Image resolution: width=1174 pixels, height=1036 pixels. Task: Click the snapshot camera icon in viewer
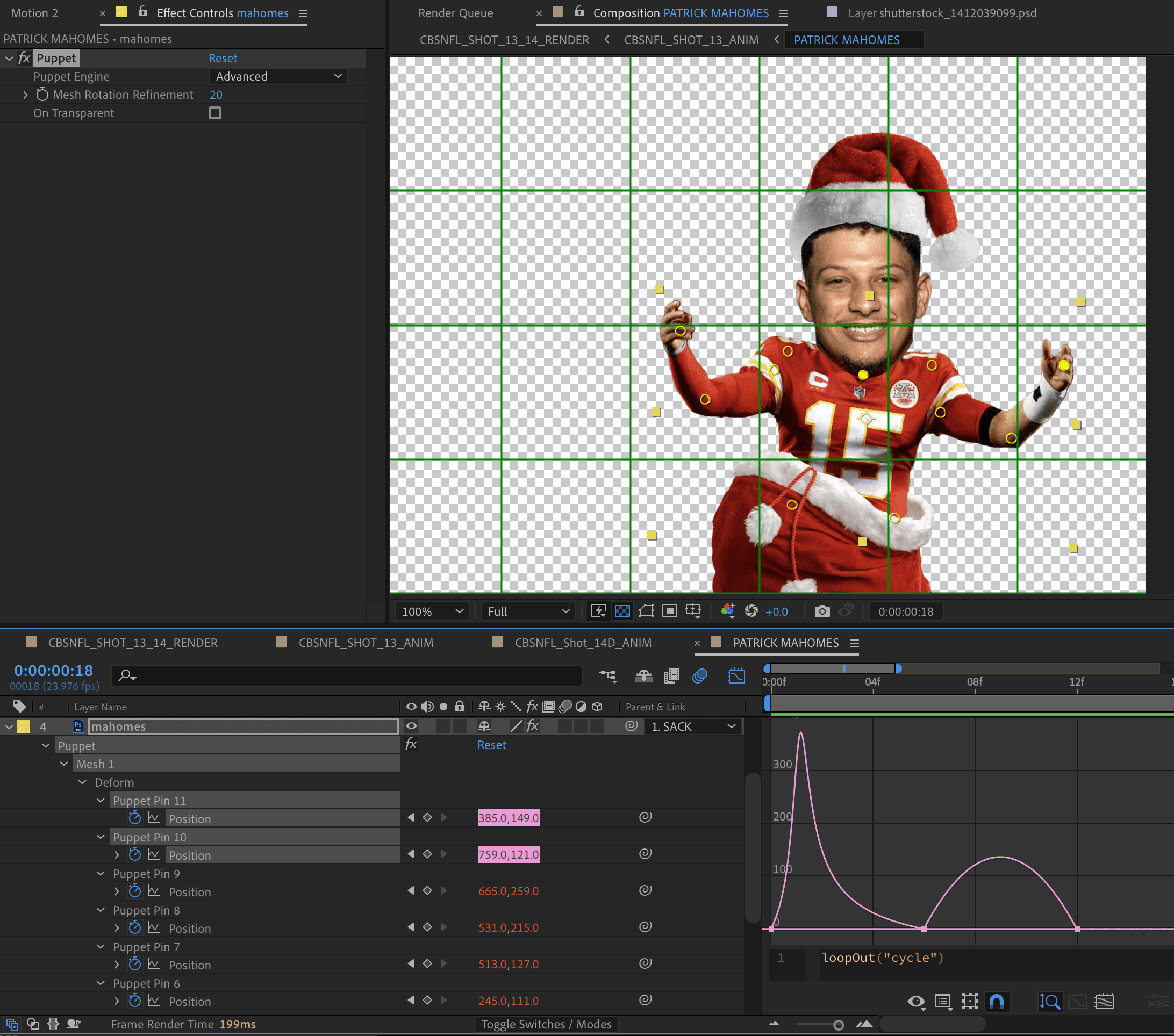pos(822,611)
